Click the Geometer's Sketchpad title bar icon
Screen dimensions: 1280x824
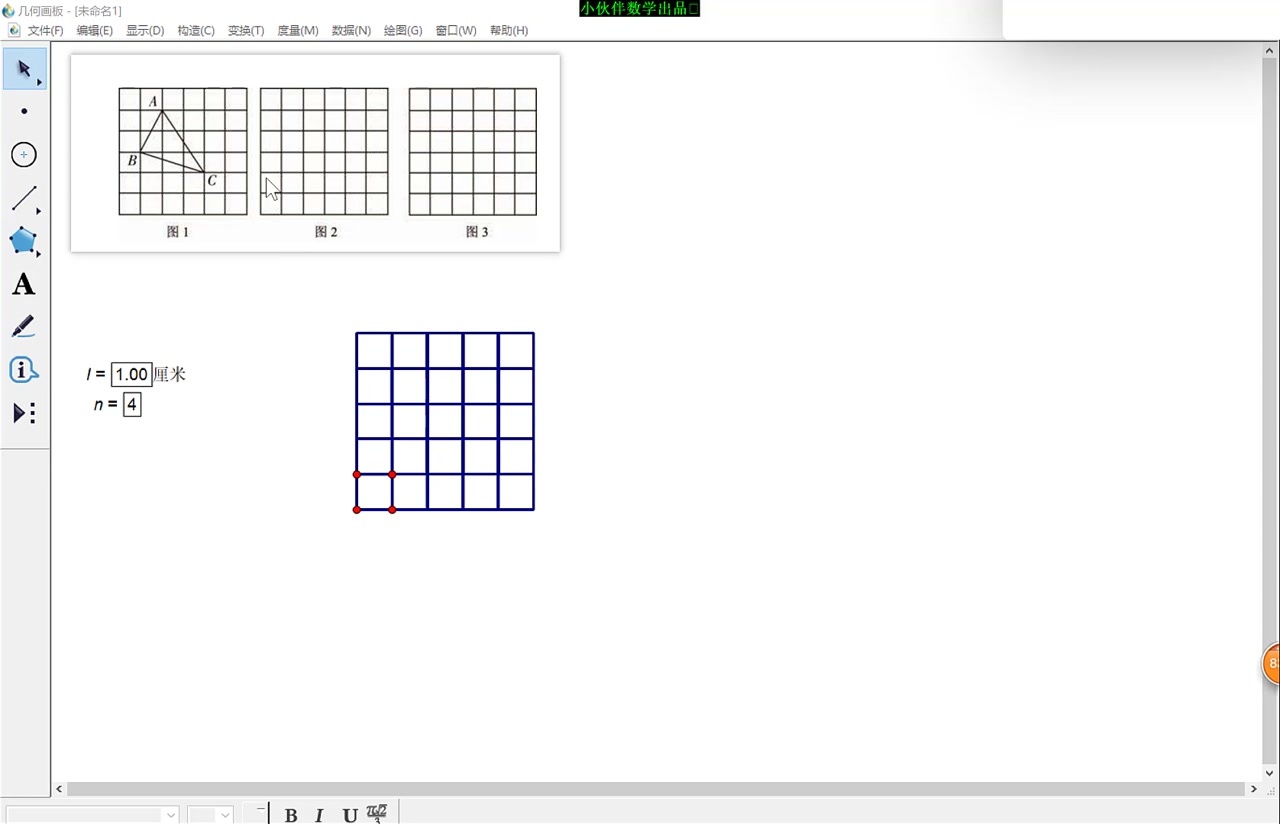click(8, 10)
